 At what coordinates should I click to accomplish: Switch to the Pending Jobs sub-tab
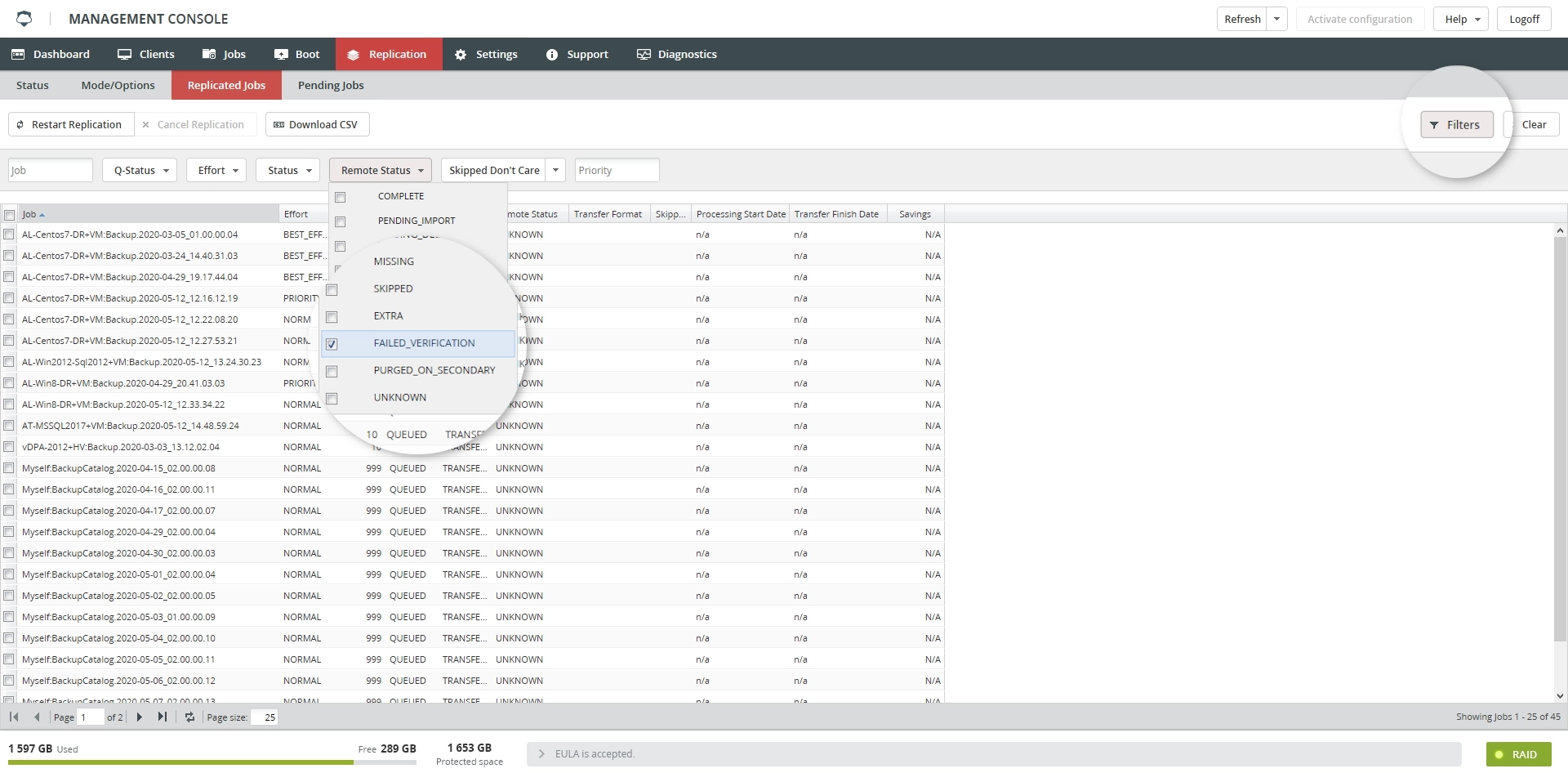pyautogui.click(x=331, y=85)
